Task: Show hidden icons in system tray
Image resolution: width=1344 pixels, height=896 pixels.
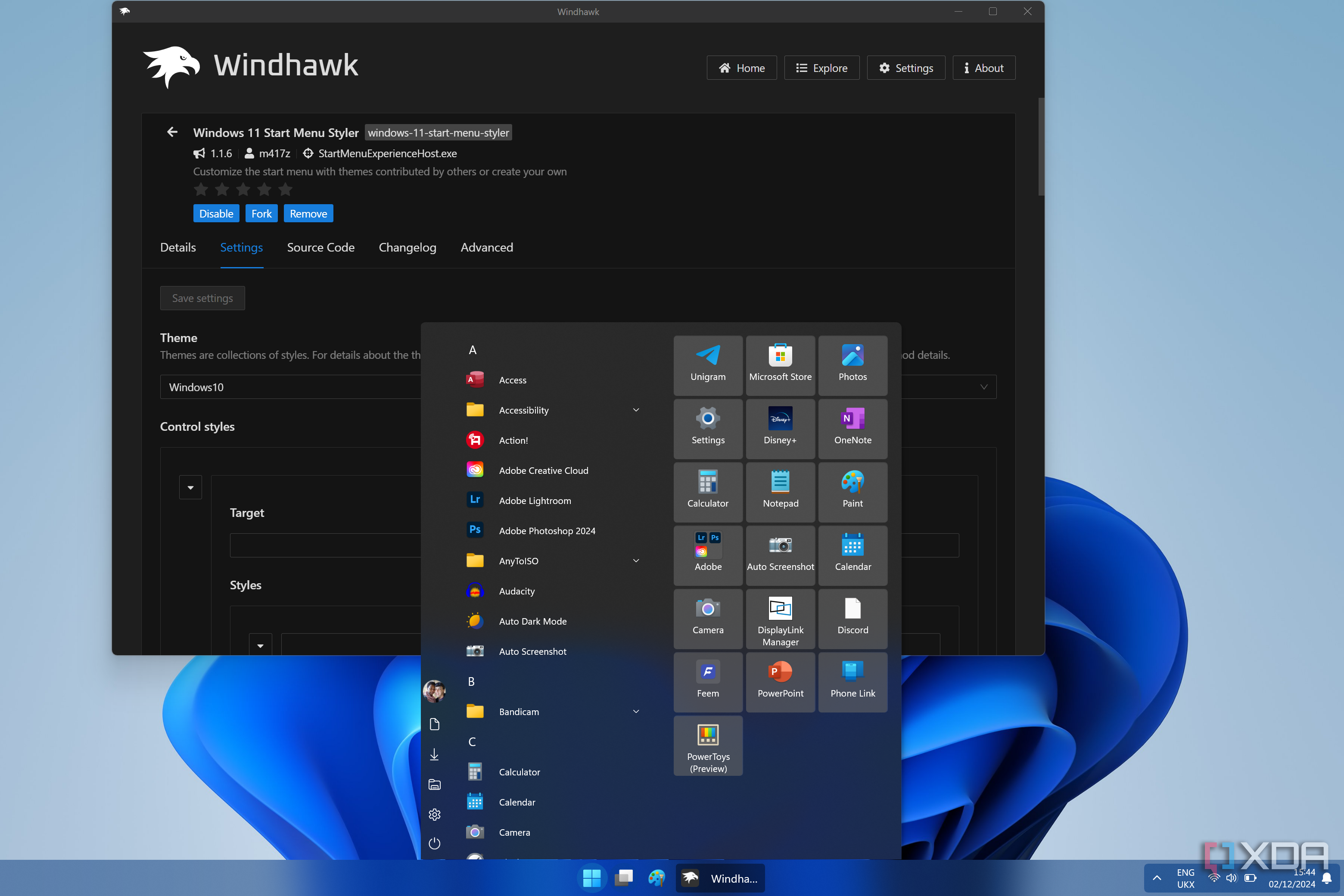Action: tap(1157, 878)
